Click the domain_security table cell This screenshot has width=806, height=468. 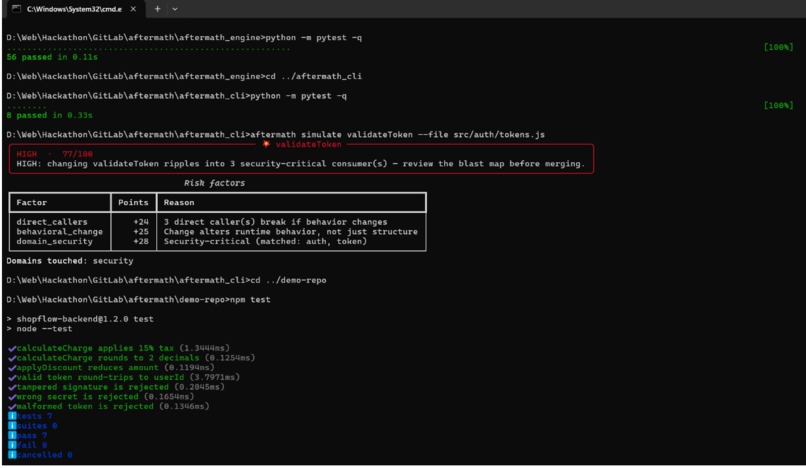tap(54, 242)
